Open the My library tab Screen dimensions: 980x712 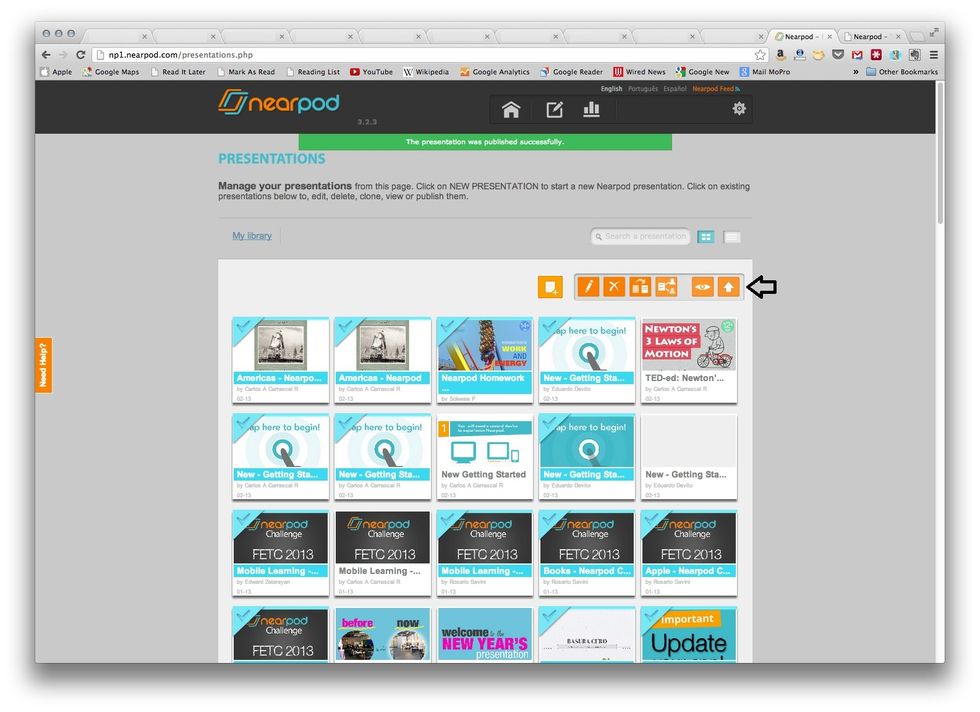pos(252,236)
